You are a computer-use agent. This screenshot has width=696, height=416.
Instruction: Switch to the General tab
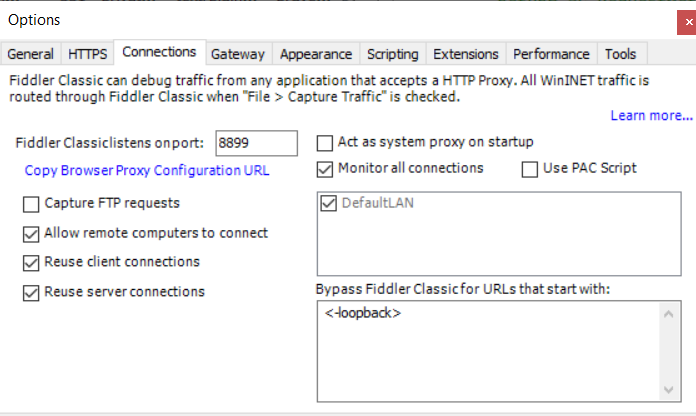coord(30,54)
